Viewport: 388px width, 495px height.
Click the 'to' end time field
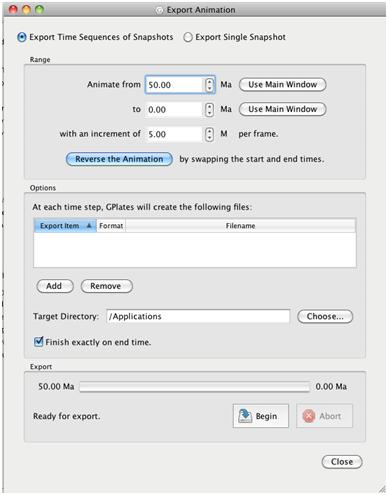174,109
